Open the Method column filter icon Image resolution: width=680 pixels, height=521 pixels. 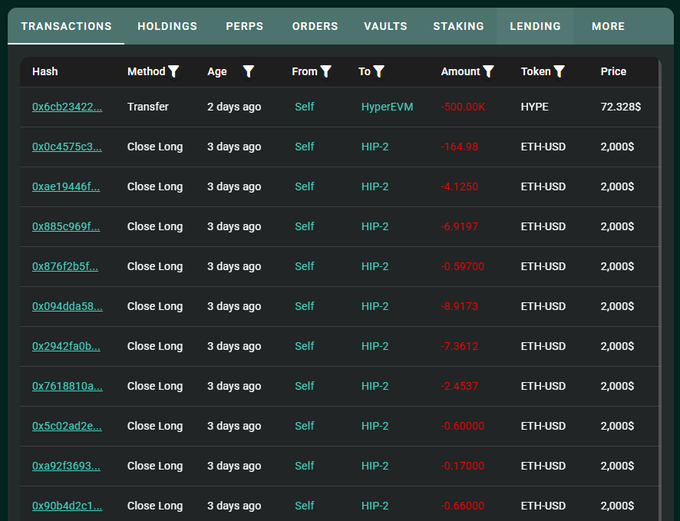[173, 71]
